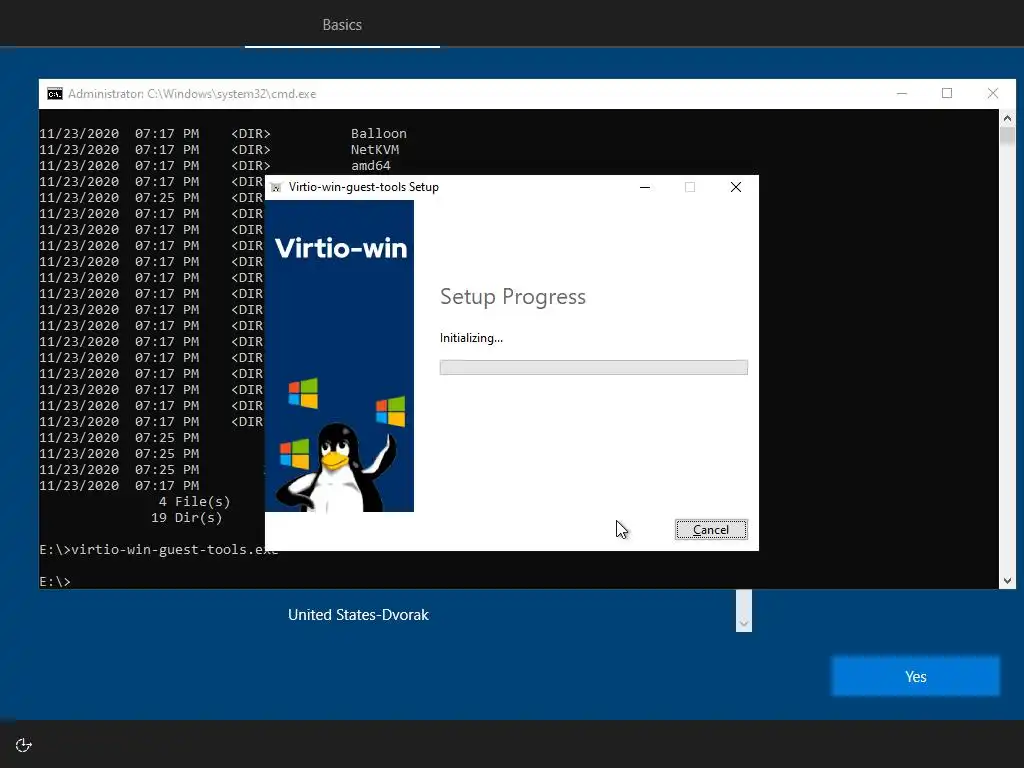1024x768 pixels.
Task: Click the cmd scrollbar up arrow
Action: (1007, 118)
